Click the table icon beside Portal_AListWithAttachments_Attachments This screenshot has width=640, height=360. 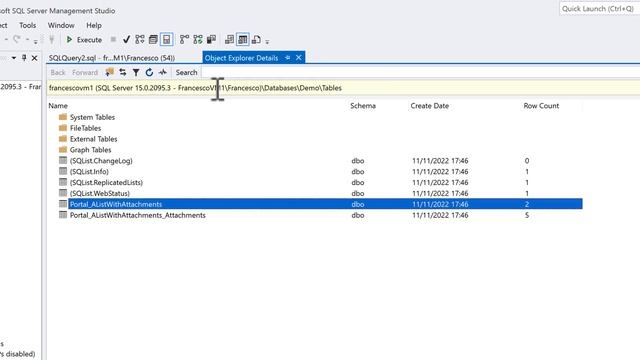coord(63,215)
